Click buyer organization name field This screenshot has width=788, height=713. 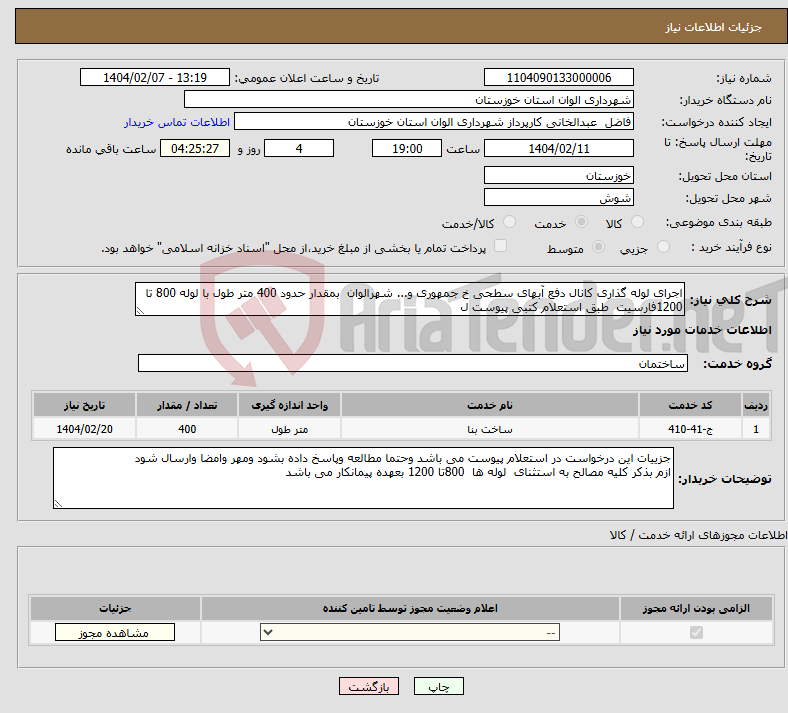409,99
